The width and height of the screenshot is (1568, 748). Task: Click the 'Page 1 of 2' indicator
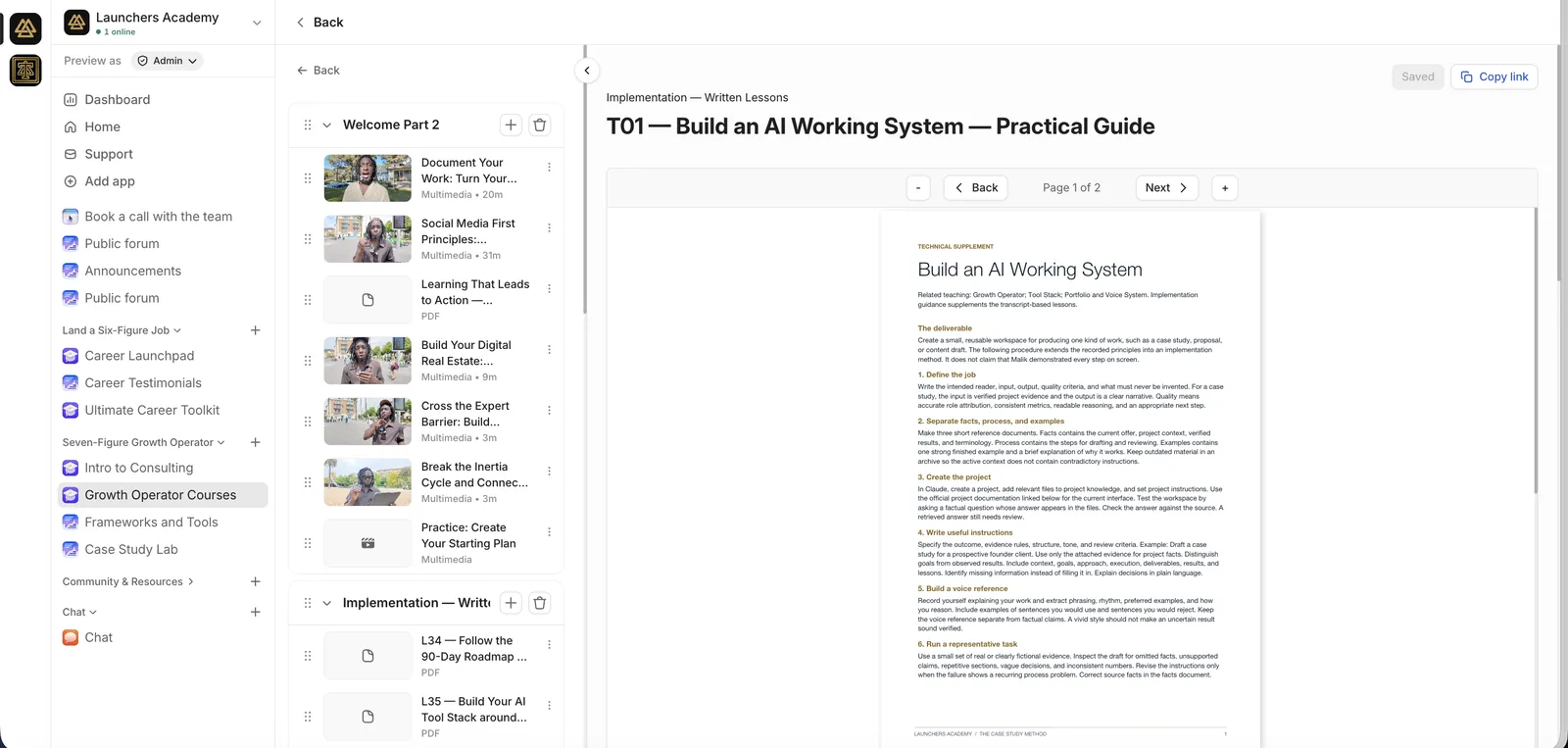[1071, 188]
